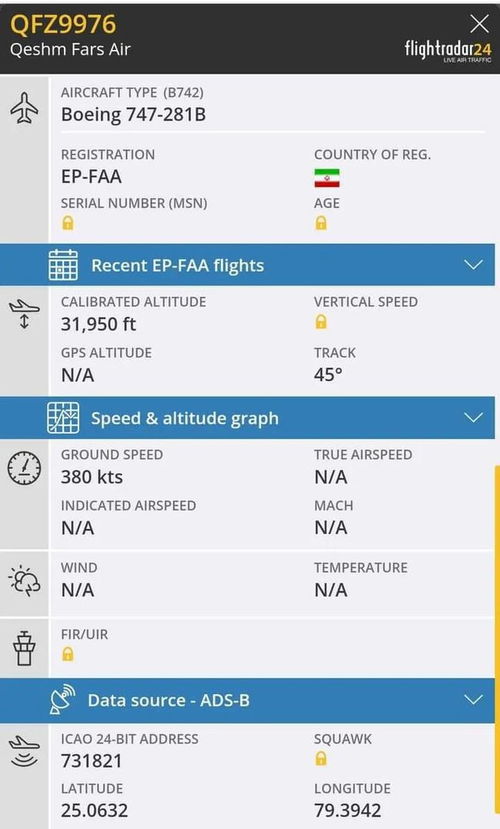Click the calendar icon beside Recent flights
Viewport: 500px width, 829px height.
point(63,265)
